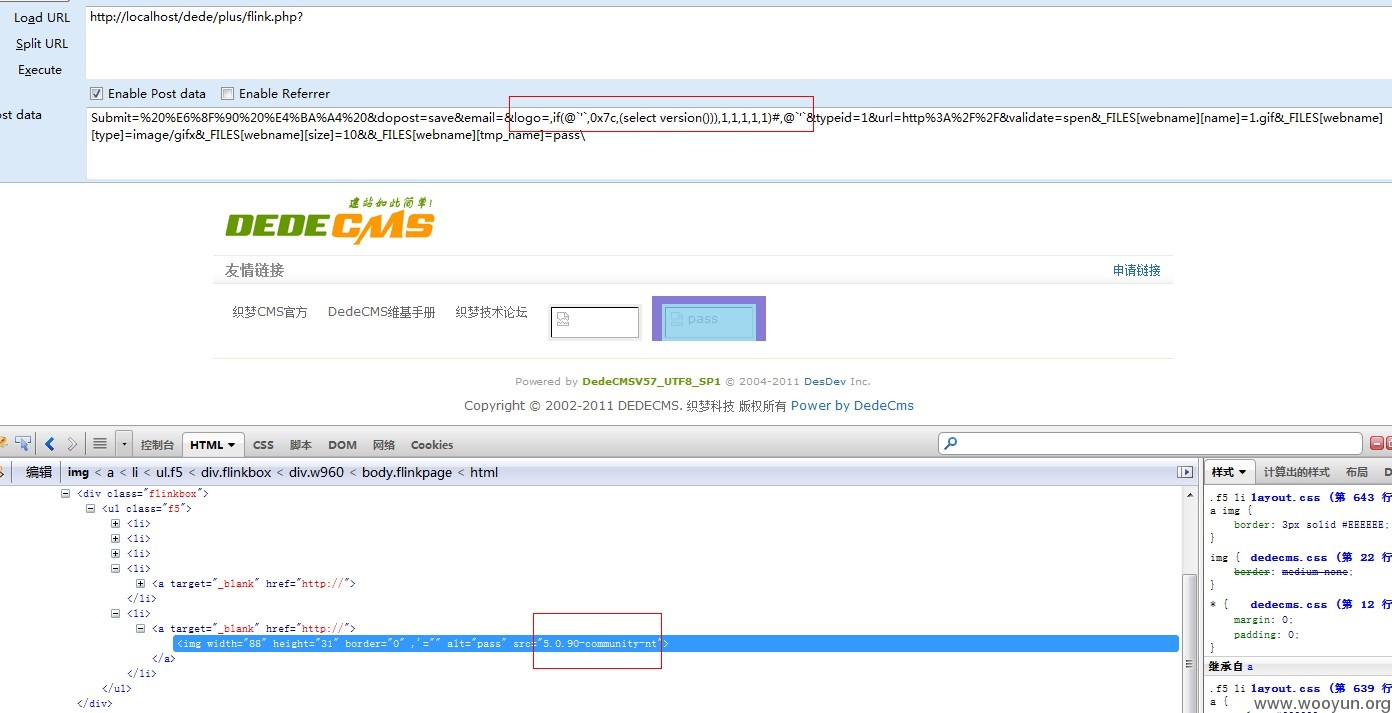
Task: Click the magnifier icon in Firebug search
Action: (951, 443)
